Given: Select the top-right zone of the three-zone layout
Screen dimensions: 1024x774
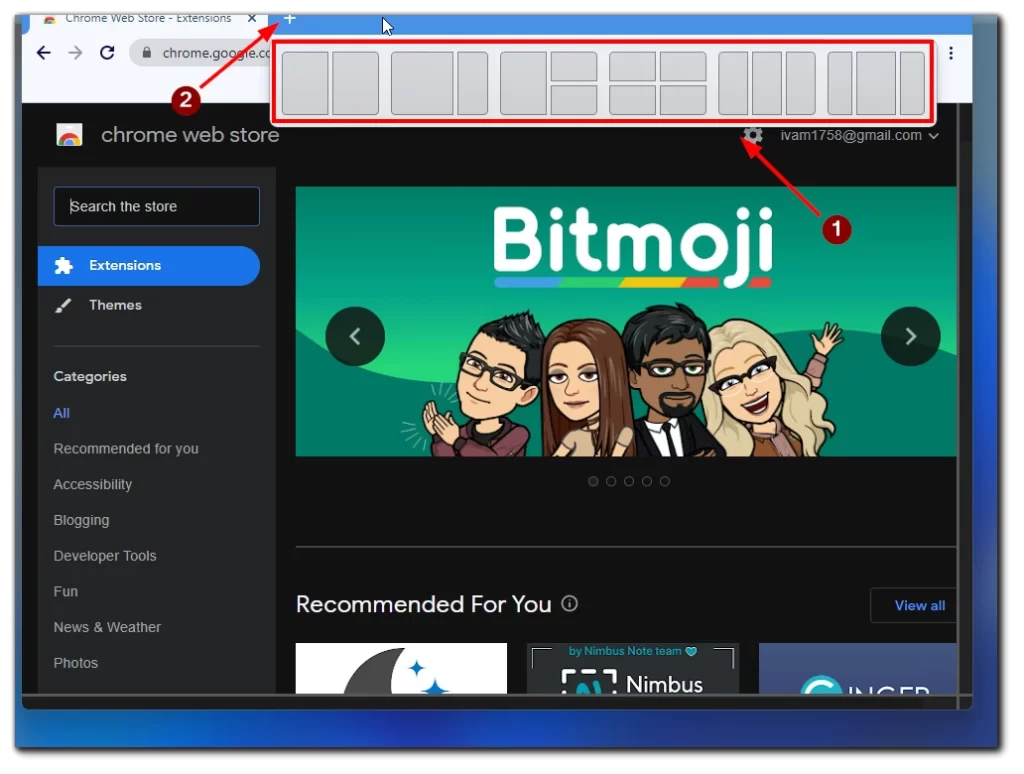Looking at the screenshot, I should click(574, 67).
